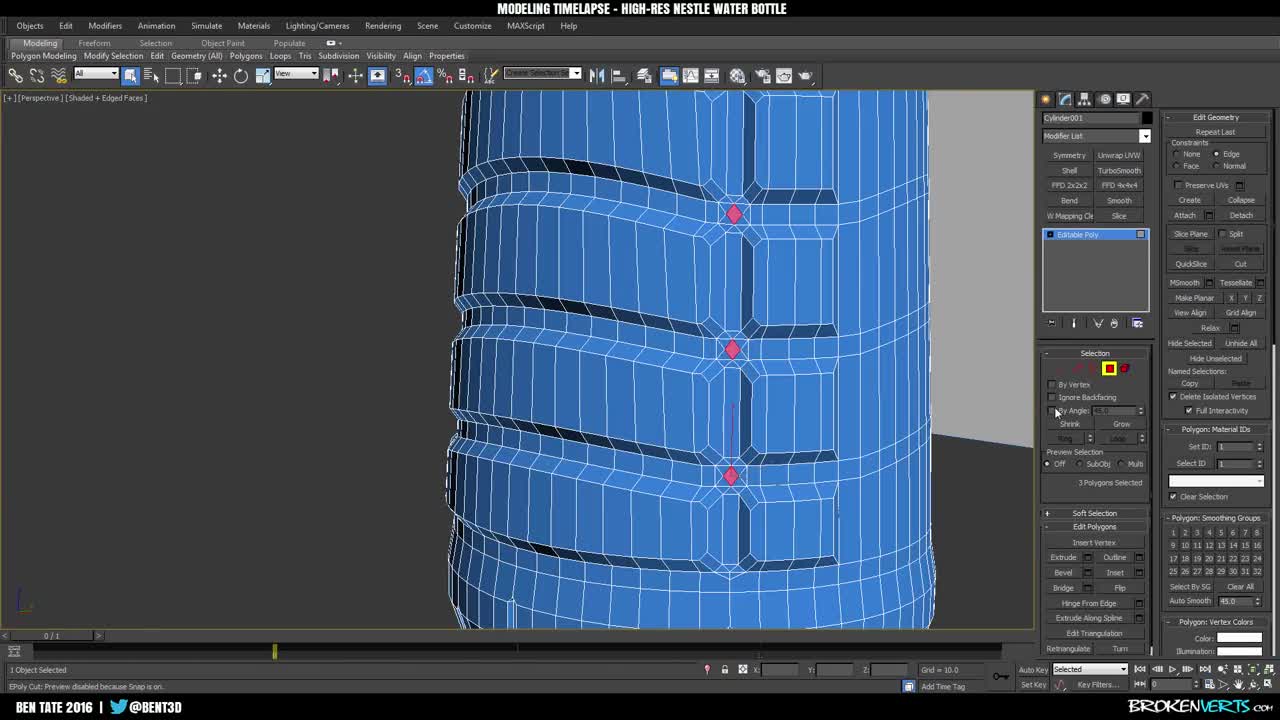Image resolution: width=1280 pixels, height=720 pixels.
Task: Open the Modifiers menu
Action: click(x=105, y=26)
